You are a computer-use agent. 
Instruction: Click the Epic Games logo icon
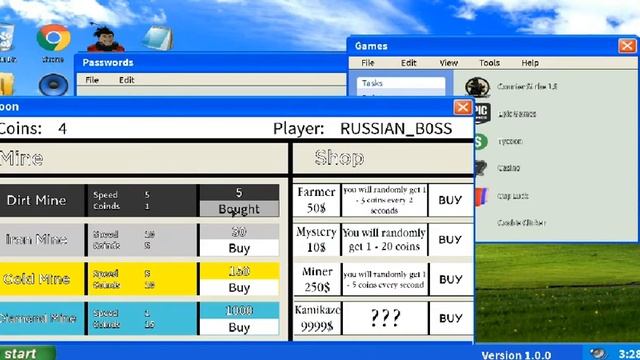[482, 113]
